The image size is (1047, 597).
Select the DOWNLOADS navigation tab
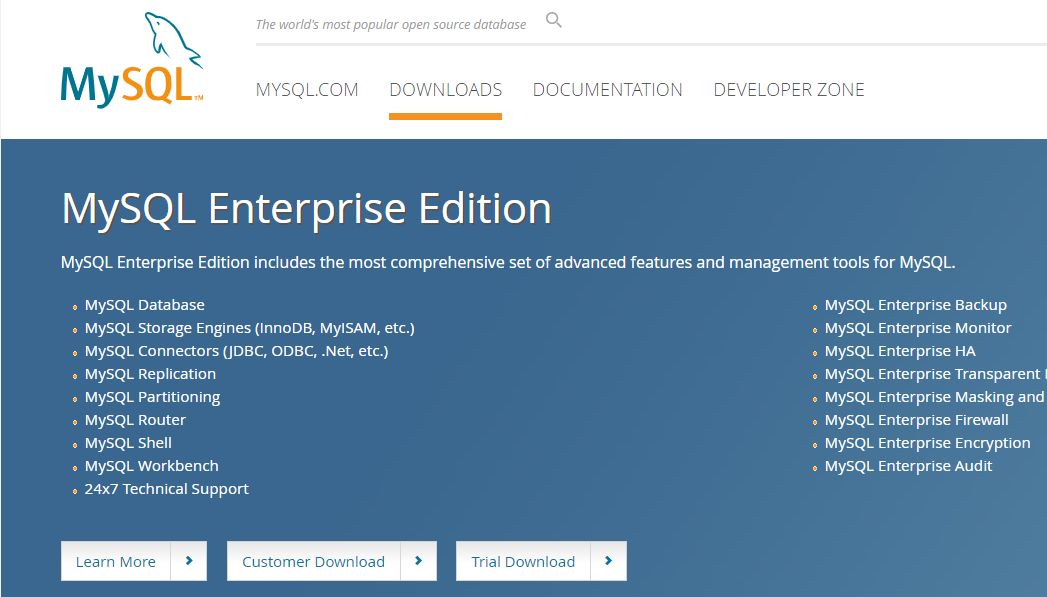(445, 89)
